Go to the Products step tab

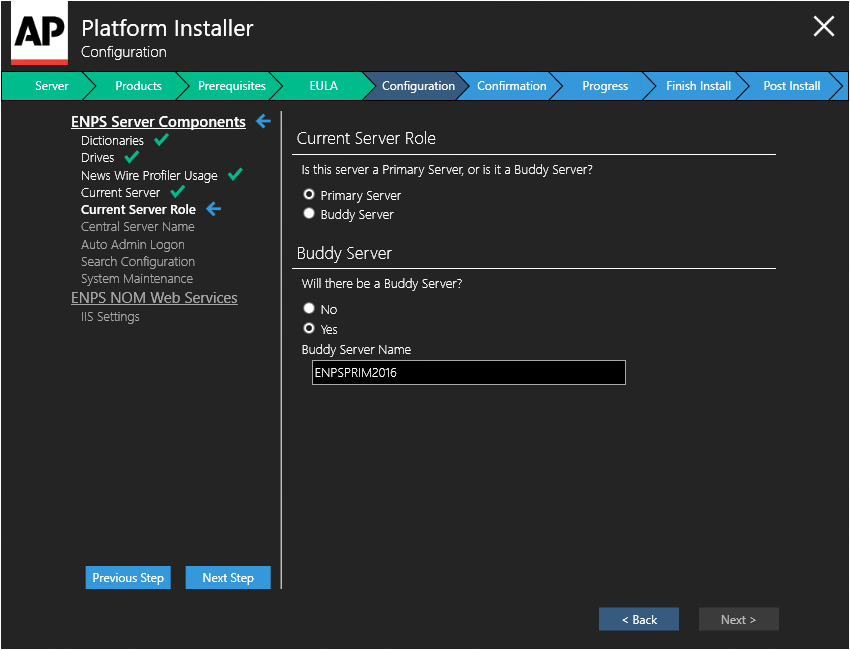[138, 86]
